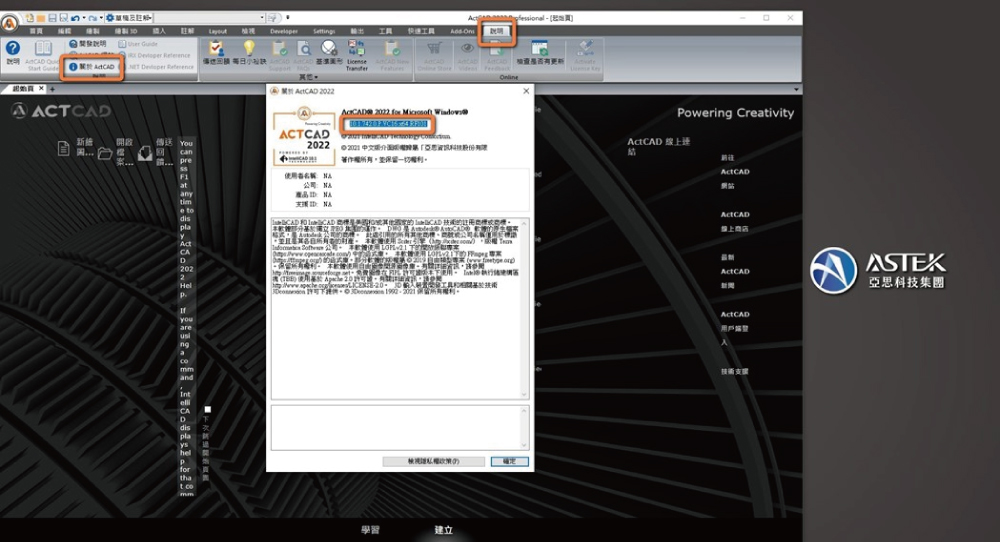This screenshot has height=542, width=1000.
Task: Switch to the Developer ribbon tab
Action: pyautogui.click(x=284, y=31)
